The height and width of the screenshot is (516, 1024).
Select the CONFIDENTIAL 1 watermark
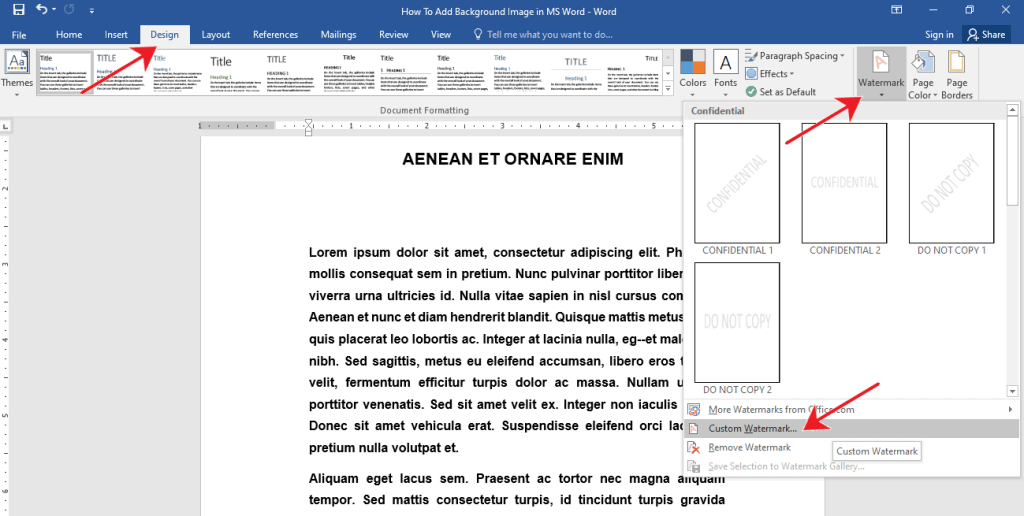coord(737,189)
